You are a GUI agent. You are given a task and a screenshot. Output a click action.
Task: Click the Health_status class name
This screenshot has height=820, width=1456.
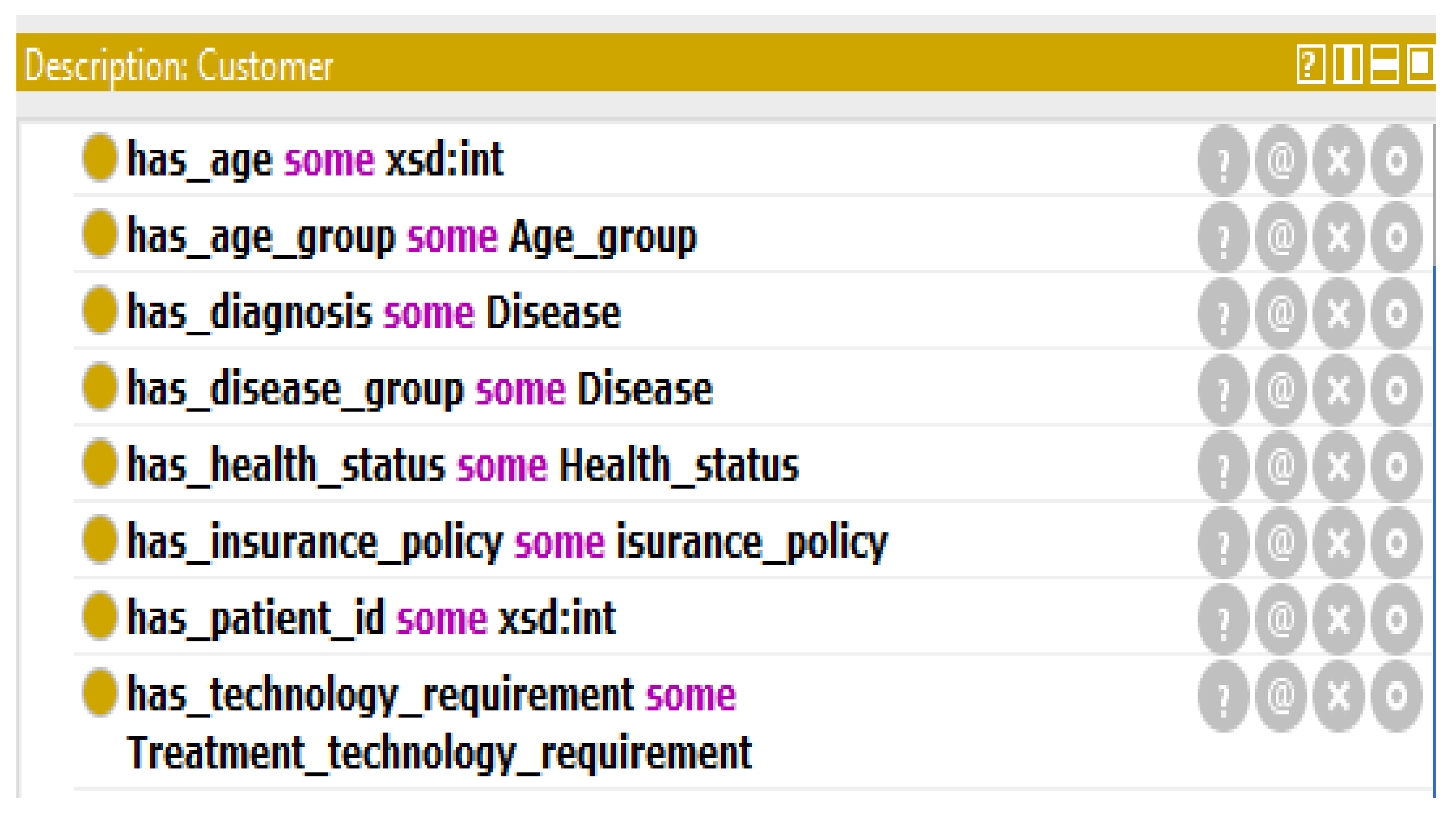tap(679, 466)
